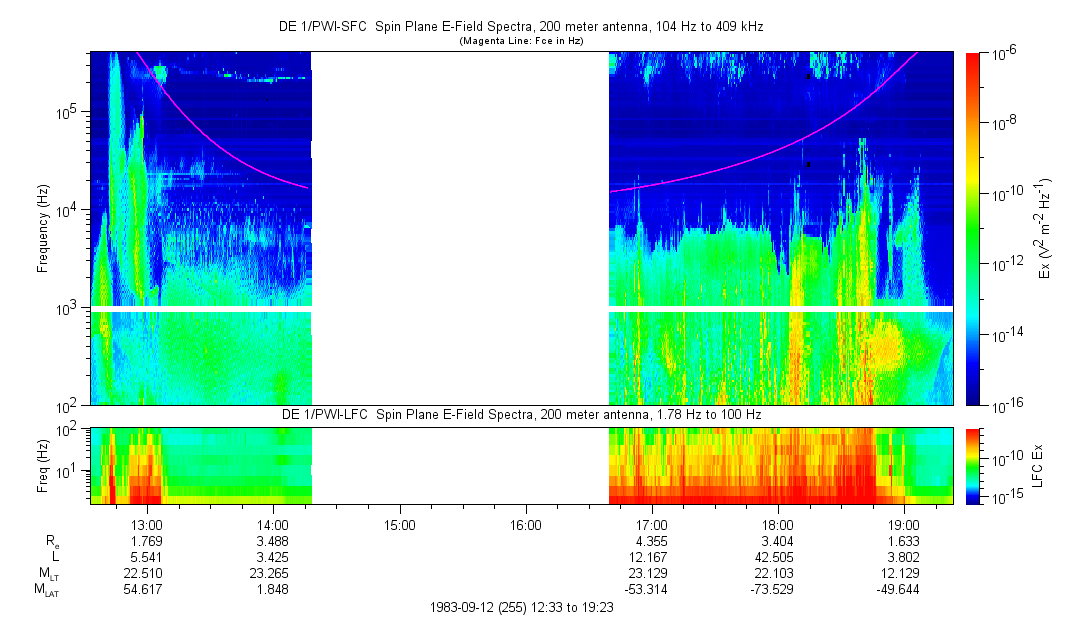
Task: Select the LFC Ex color bar
Action: (x=974, y=465)
